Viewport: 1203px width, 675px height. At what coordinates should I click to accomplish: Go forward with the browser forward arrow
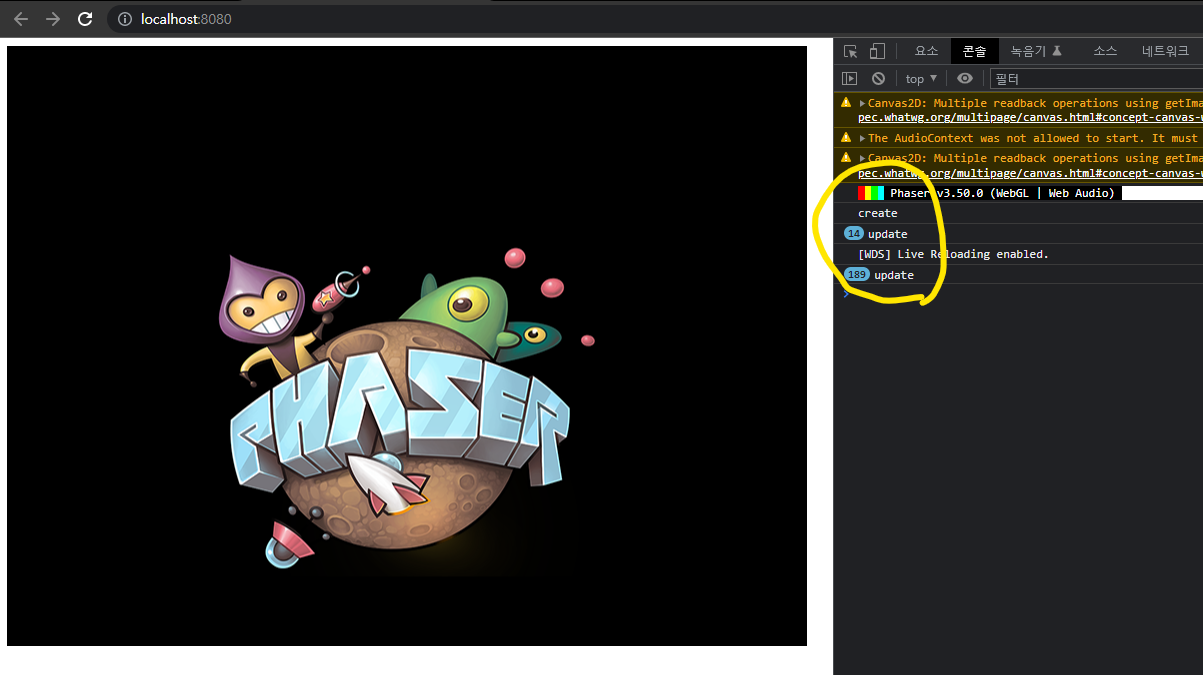click(53, 19)
